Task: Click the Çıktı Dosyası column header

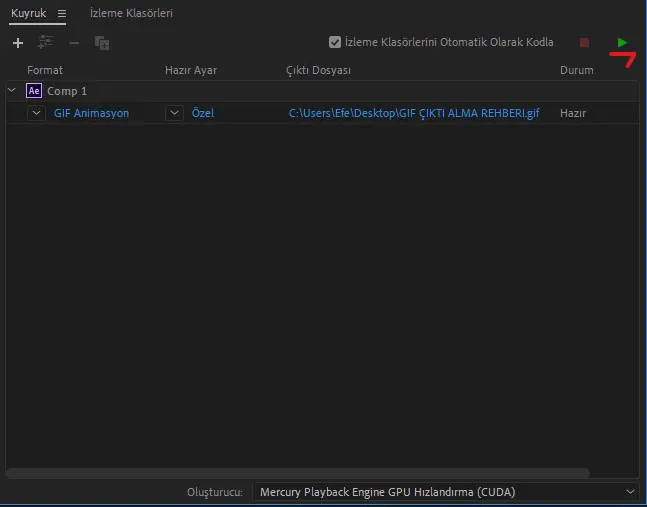Action: [x=318, y=70]
